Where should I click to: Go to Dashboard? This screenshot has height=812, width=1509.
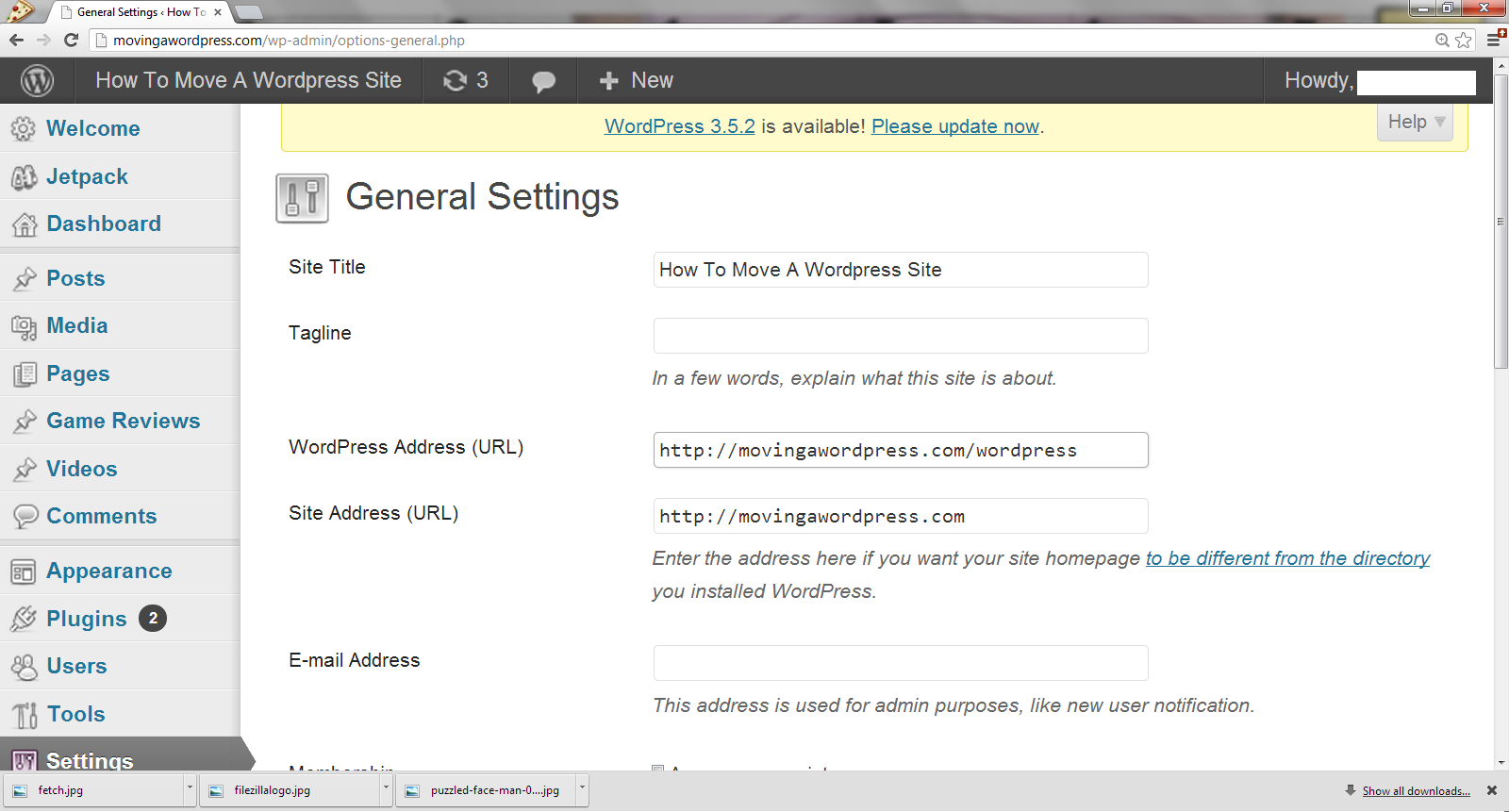(x=104, y=224)
